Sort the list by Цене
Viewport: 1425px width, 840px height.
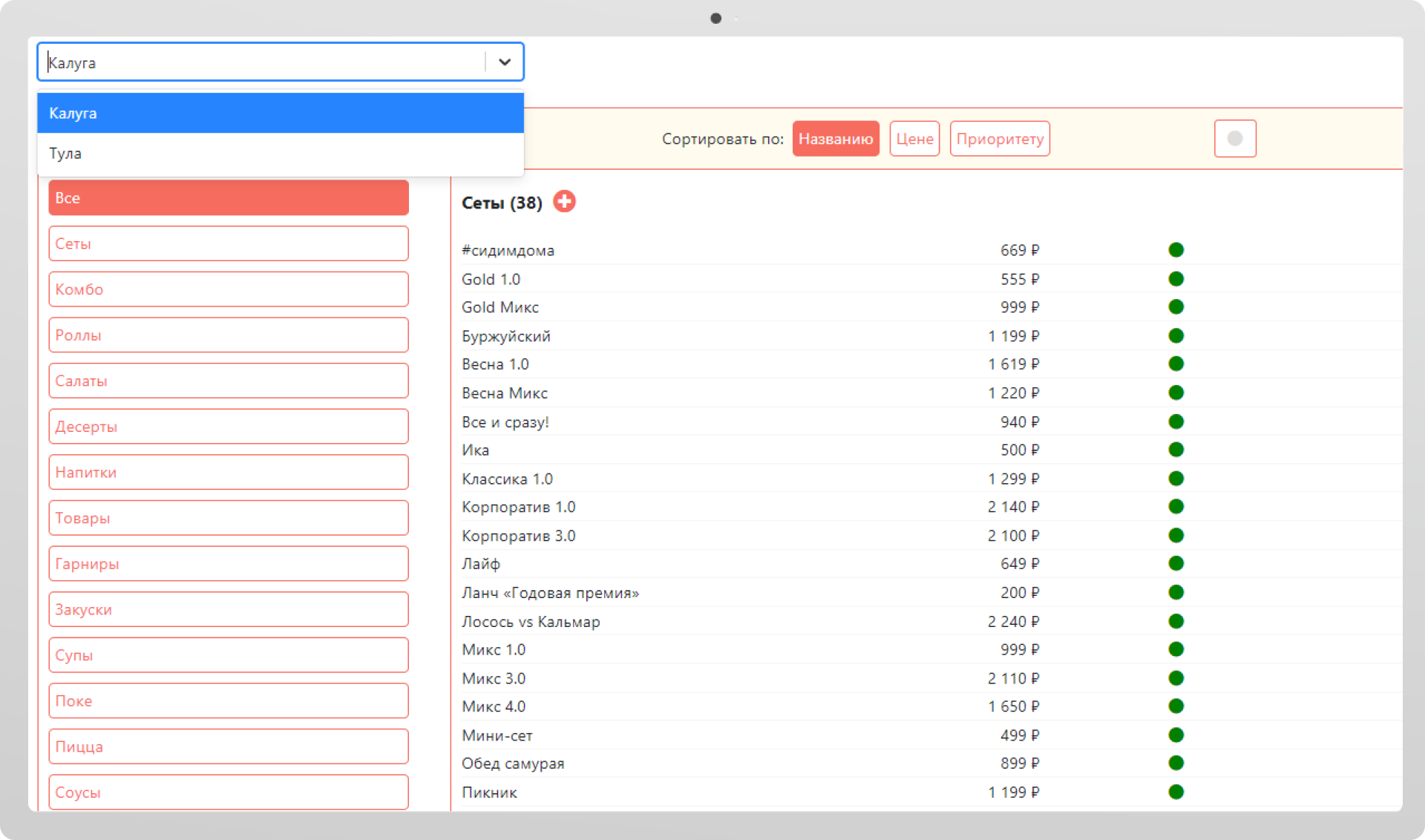[x=914, y=139]
